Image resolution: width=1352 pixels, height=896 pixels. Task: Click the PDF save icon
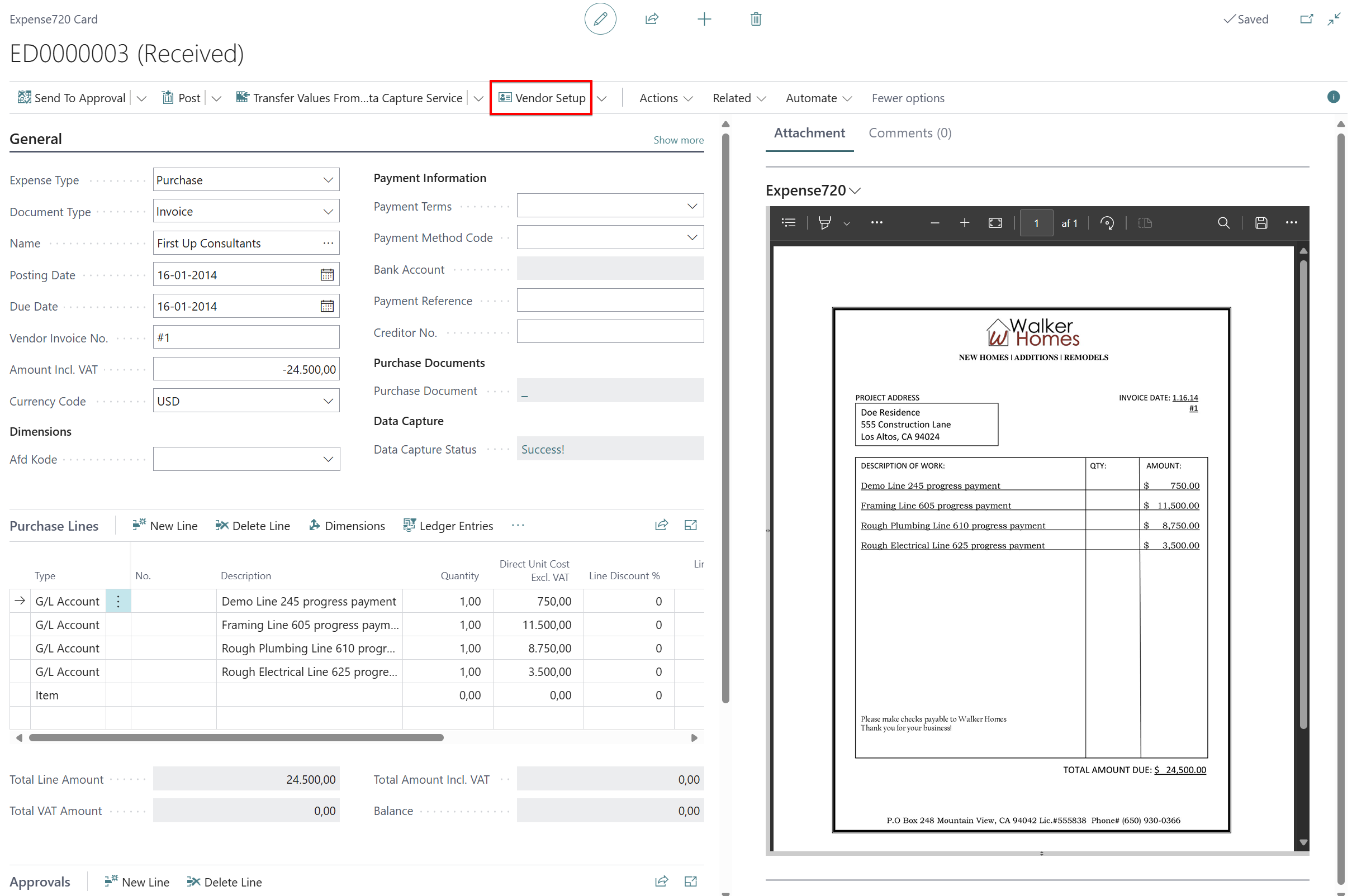coord(1260,223)
